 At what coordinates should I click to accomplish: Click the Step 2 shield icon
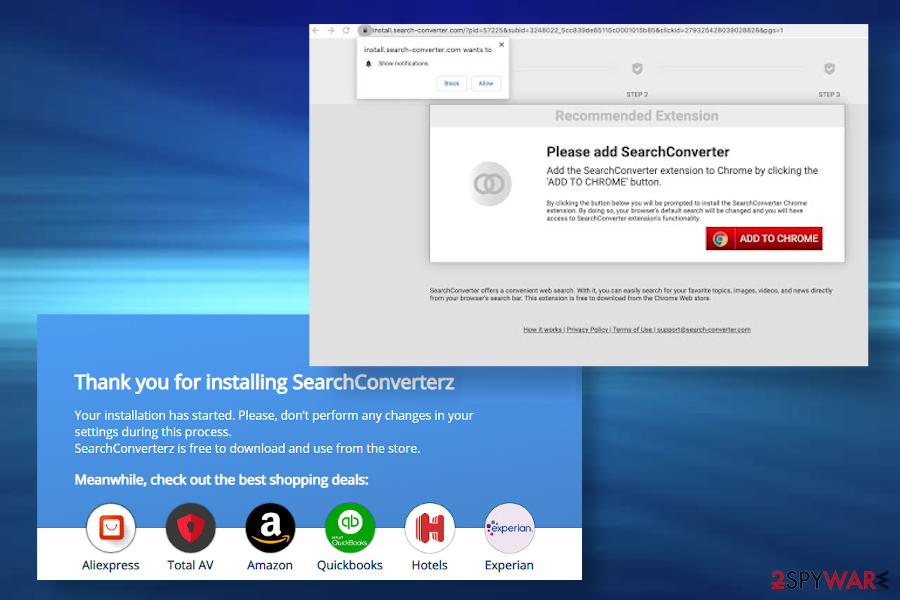[637, 69]
